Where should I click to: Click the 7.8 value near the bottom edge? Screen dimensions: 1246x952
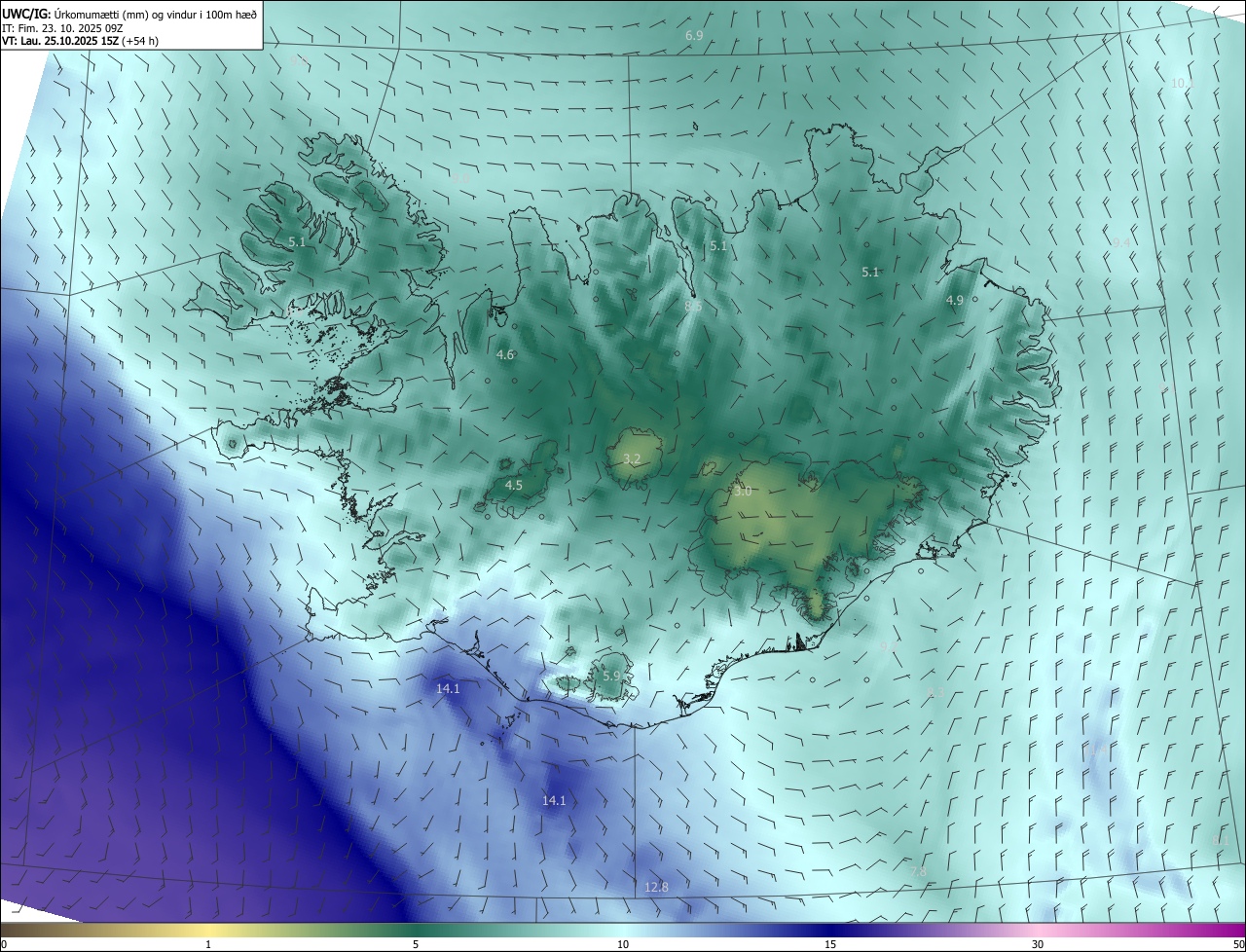pyautogui.click(x=918, y=871)
